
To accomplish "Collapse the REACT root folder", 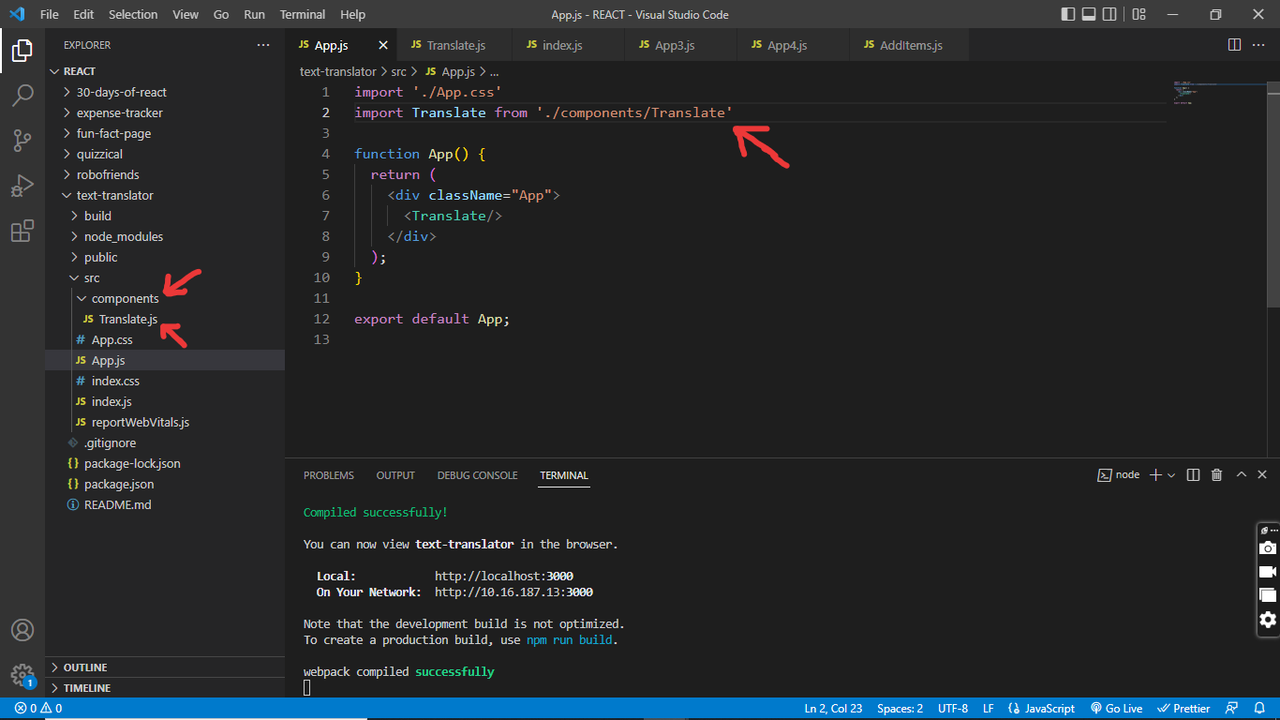I will pos(165,71).
